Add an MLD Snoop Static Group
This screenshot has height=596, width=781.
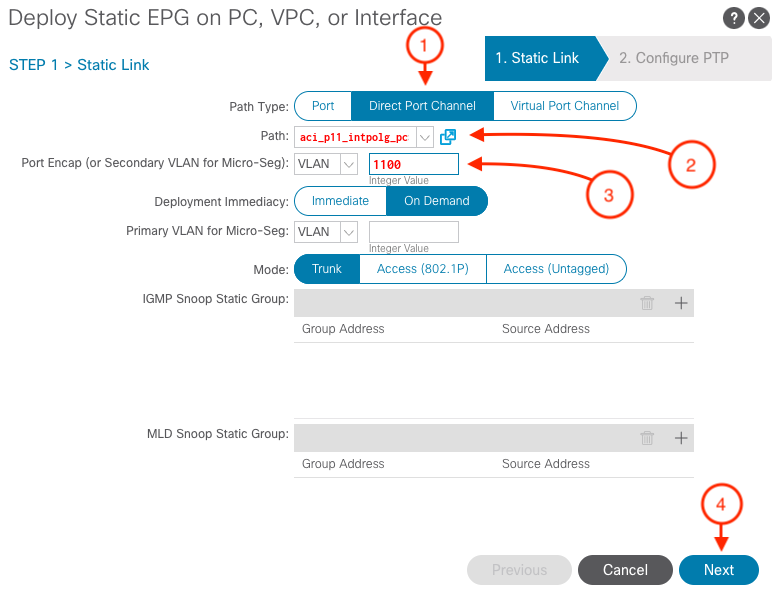681,437
